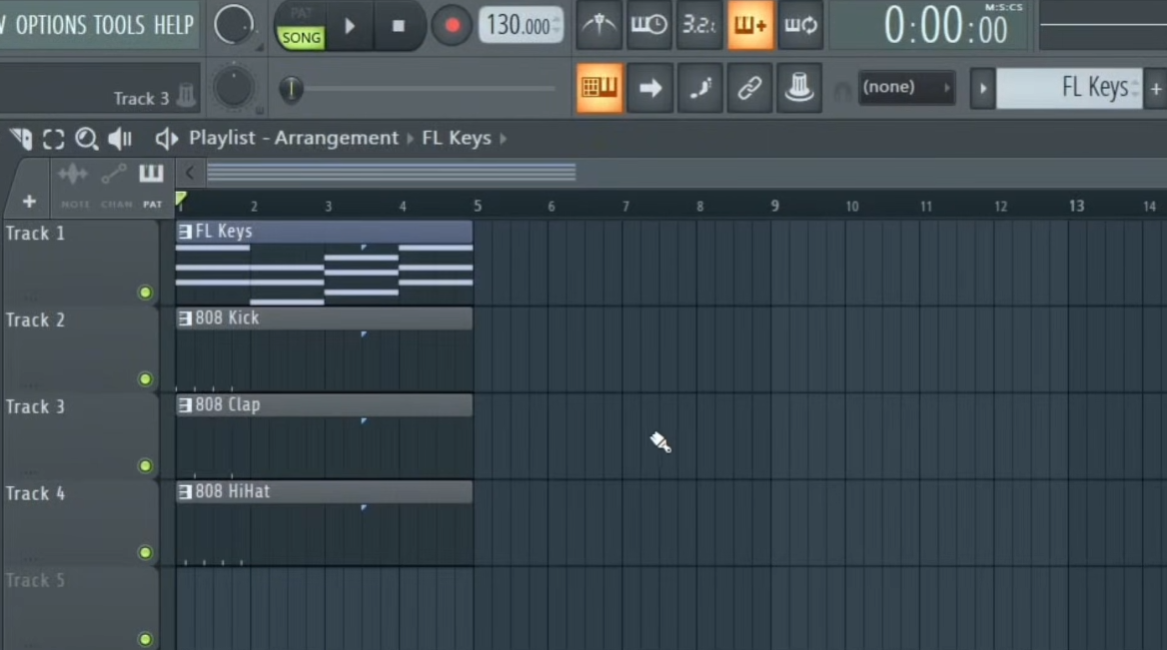The height and width of the screenshot is (650, 1167).
Task: Click FL Keys breadcrumb
Action: click(x=456, y=138)
